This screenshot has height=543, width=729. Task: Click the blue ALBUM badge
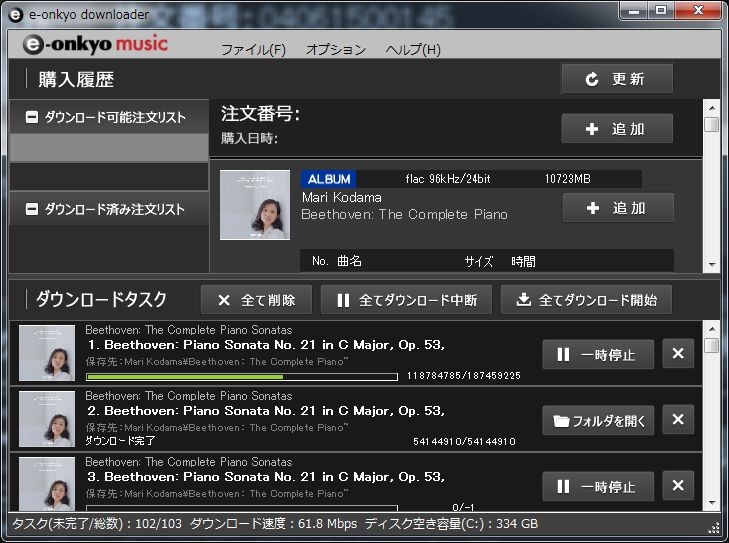(329, 179)
